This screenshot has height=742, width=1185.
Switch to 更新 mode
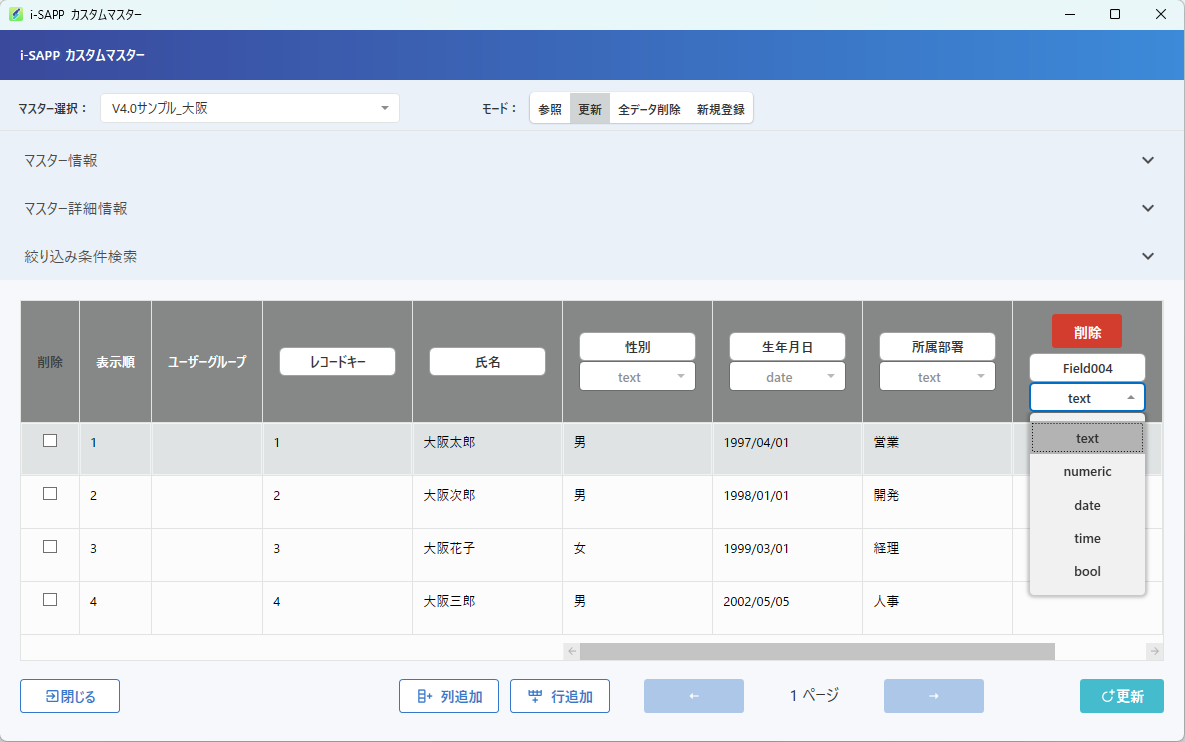click(589, 109)
